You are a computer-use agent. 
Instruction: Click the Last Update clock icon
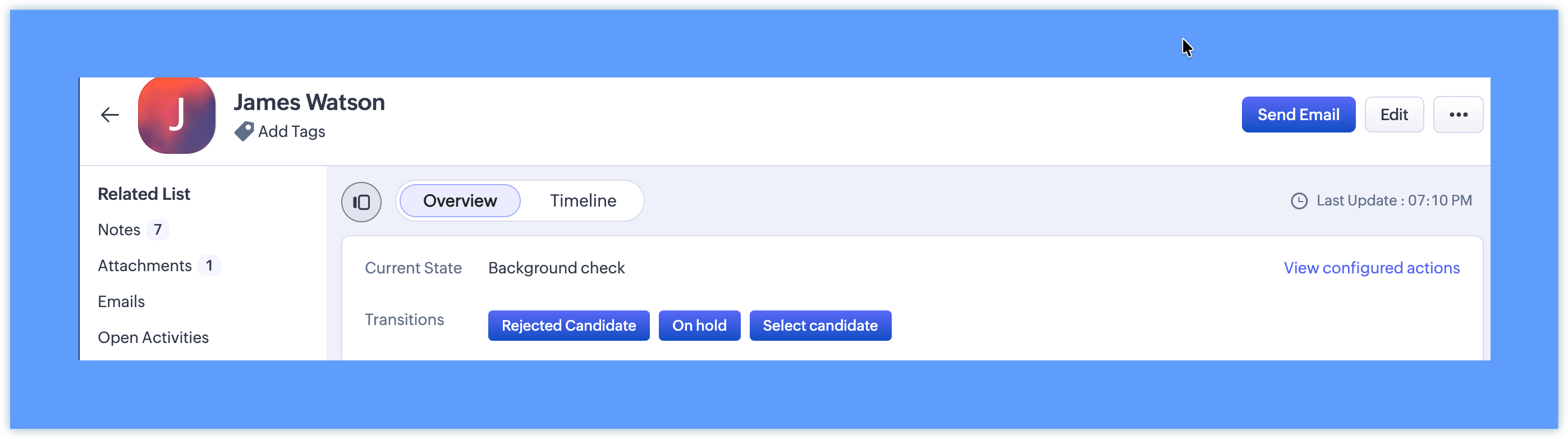[x=1299, y=201]
